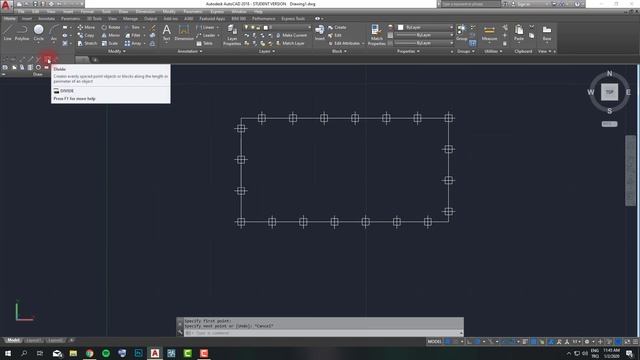Choose the Array command
640x360 pixels.
133,43
